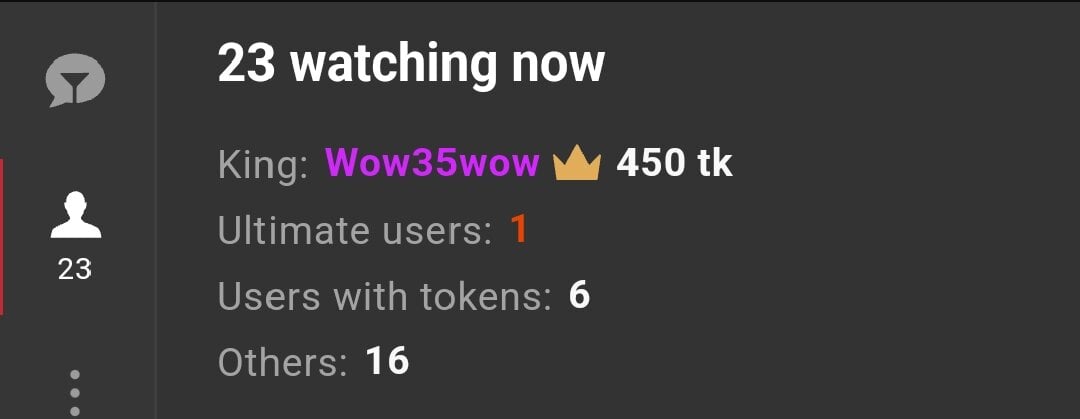Click the red active tab indicator bar
Screen dimensions: 1080x419
[x=2, y=236]
